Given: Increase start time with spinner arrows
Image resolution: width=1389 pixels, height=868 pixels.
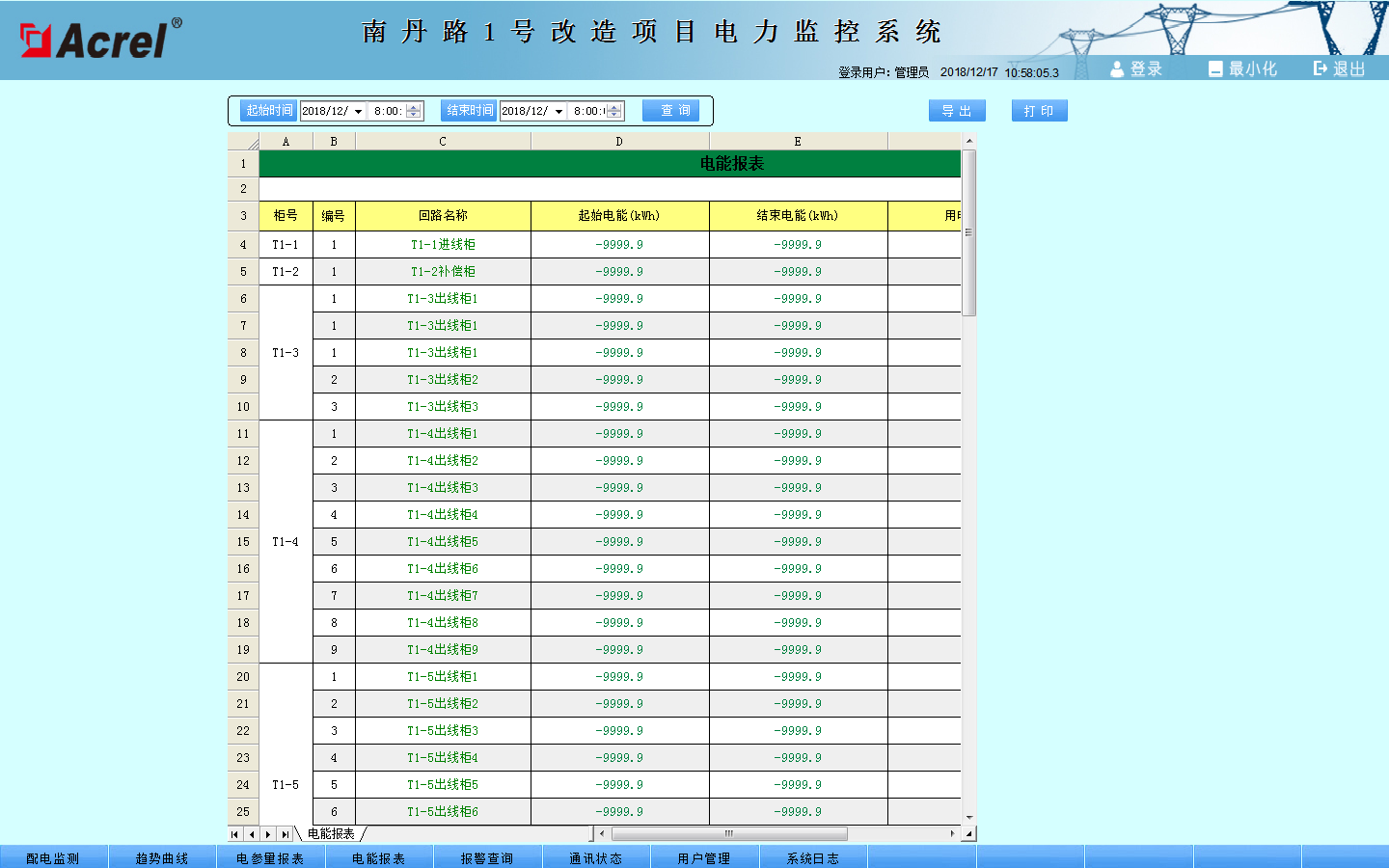Looking at the screenshot, I should coord(414,107).
